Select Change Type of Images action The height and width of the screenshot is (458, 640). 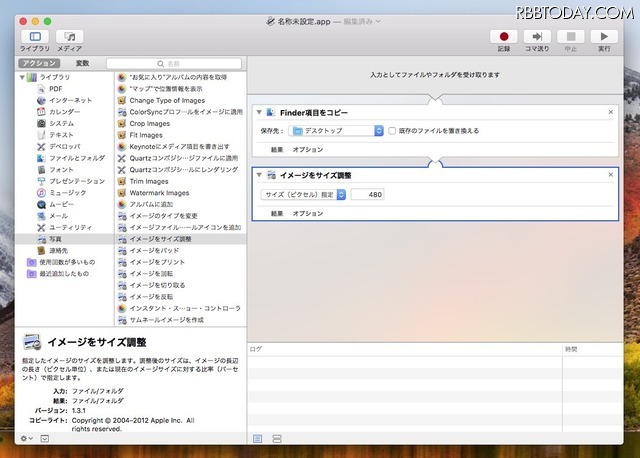(x=167, y=100)
